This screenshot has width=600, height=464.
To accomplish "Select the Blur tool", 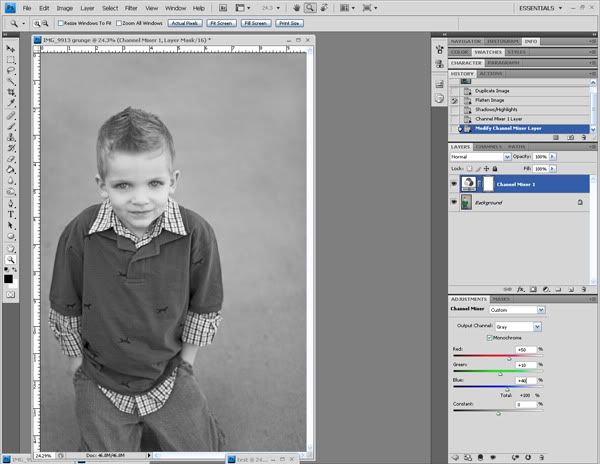I will click(10, 180).
